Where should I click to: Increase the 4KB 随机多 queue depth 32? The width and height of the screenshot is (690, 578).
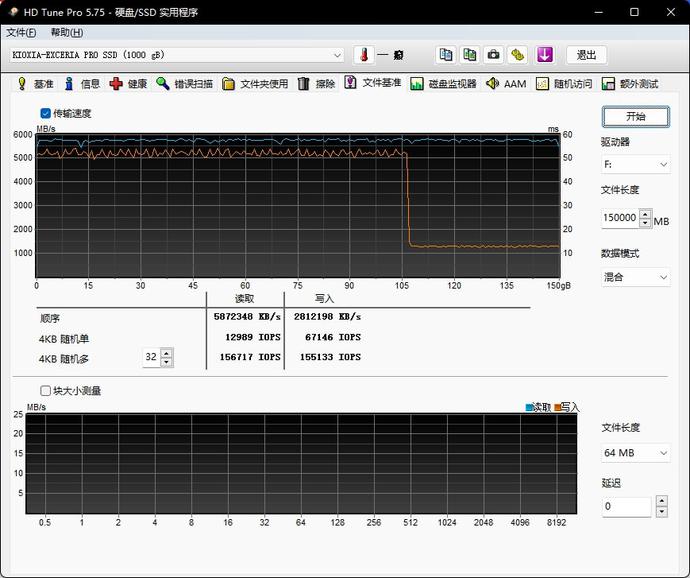(166, 353)
